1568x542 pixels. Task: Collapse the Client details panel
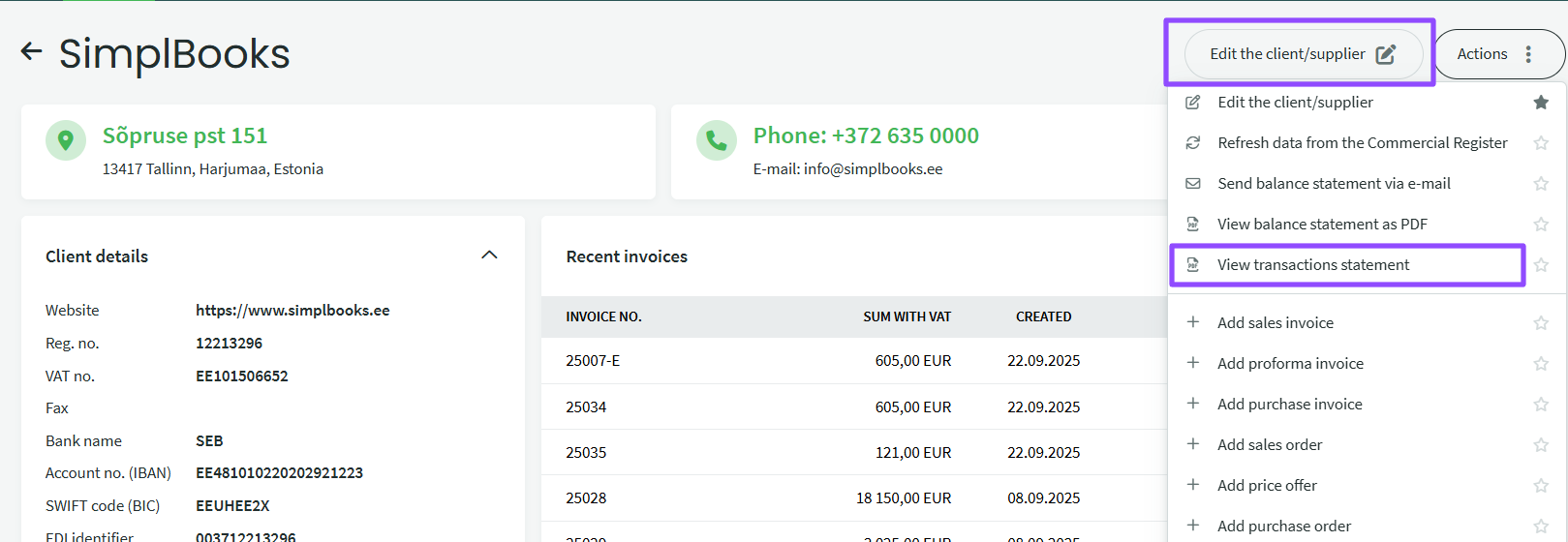pos(489,256)
